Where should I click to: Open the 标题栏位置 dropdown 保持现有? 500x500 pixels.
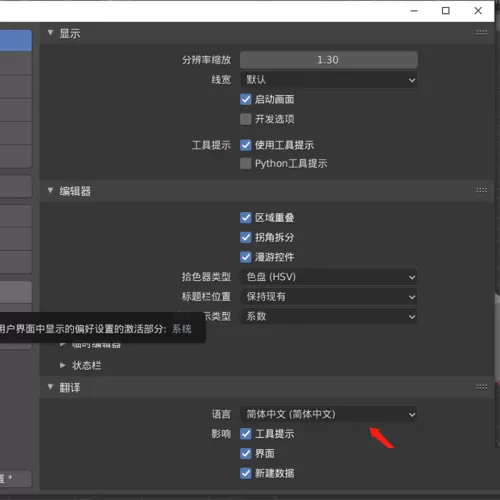point(328,297)
